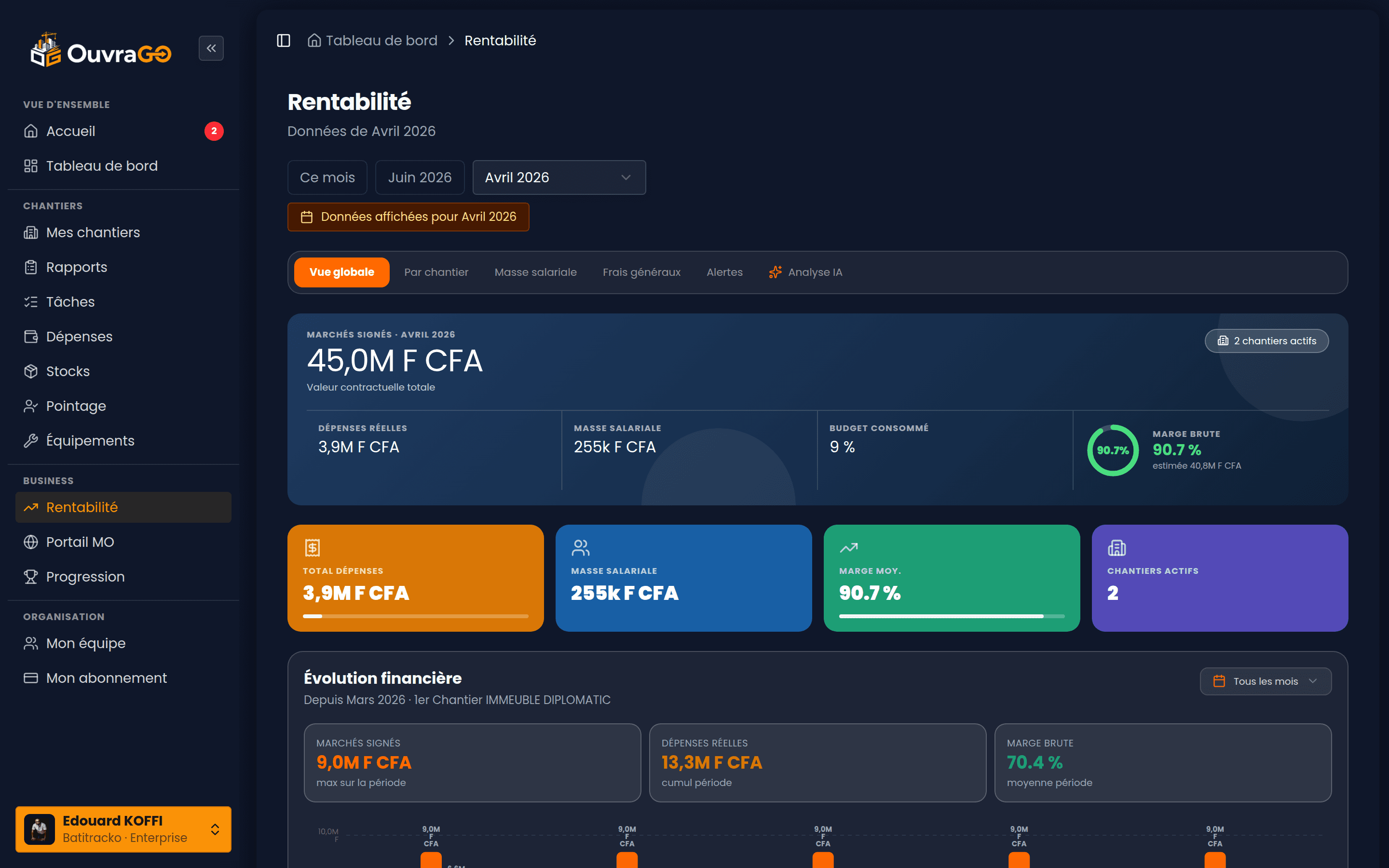
Task: Click the Mes chantiers building icon
Action: point(31,232)
